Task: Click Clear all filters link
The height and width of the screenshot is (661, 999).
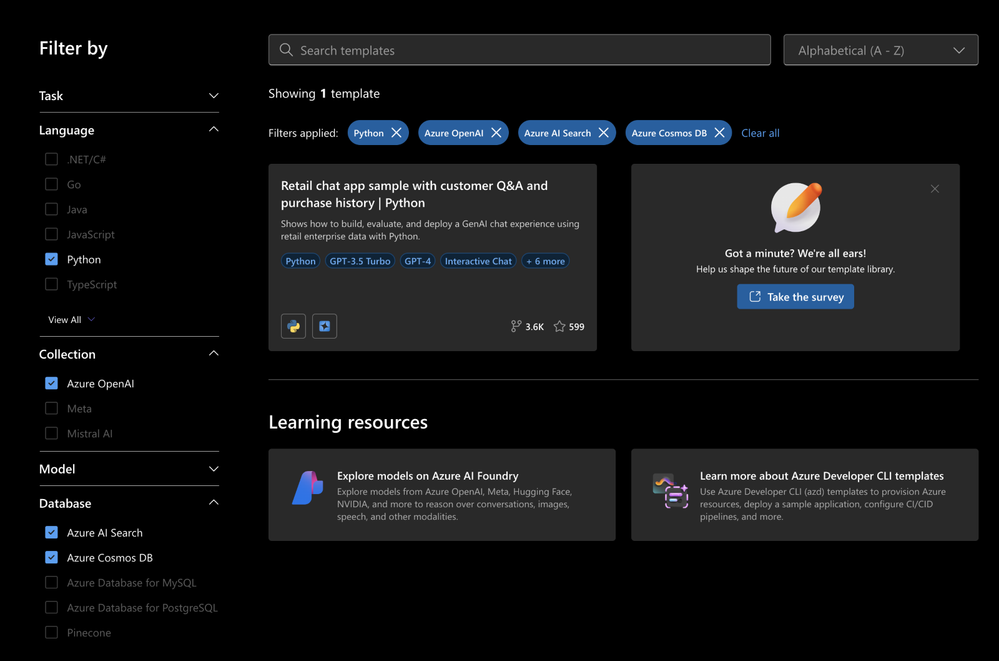Action: point(760,133)
